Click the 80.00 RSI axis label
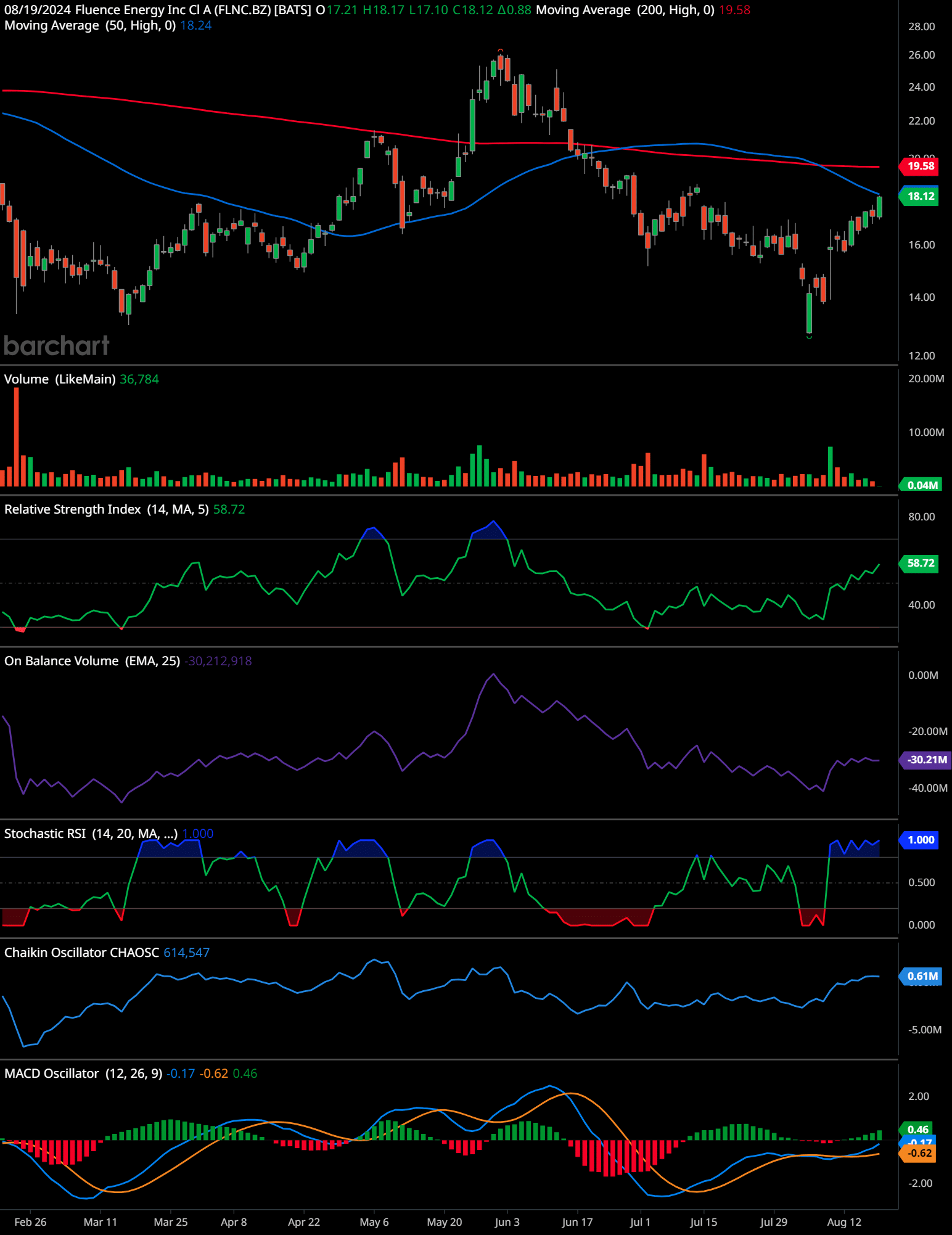This screenshot has height=1235, width=952. (921, 517)
